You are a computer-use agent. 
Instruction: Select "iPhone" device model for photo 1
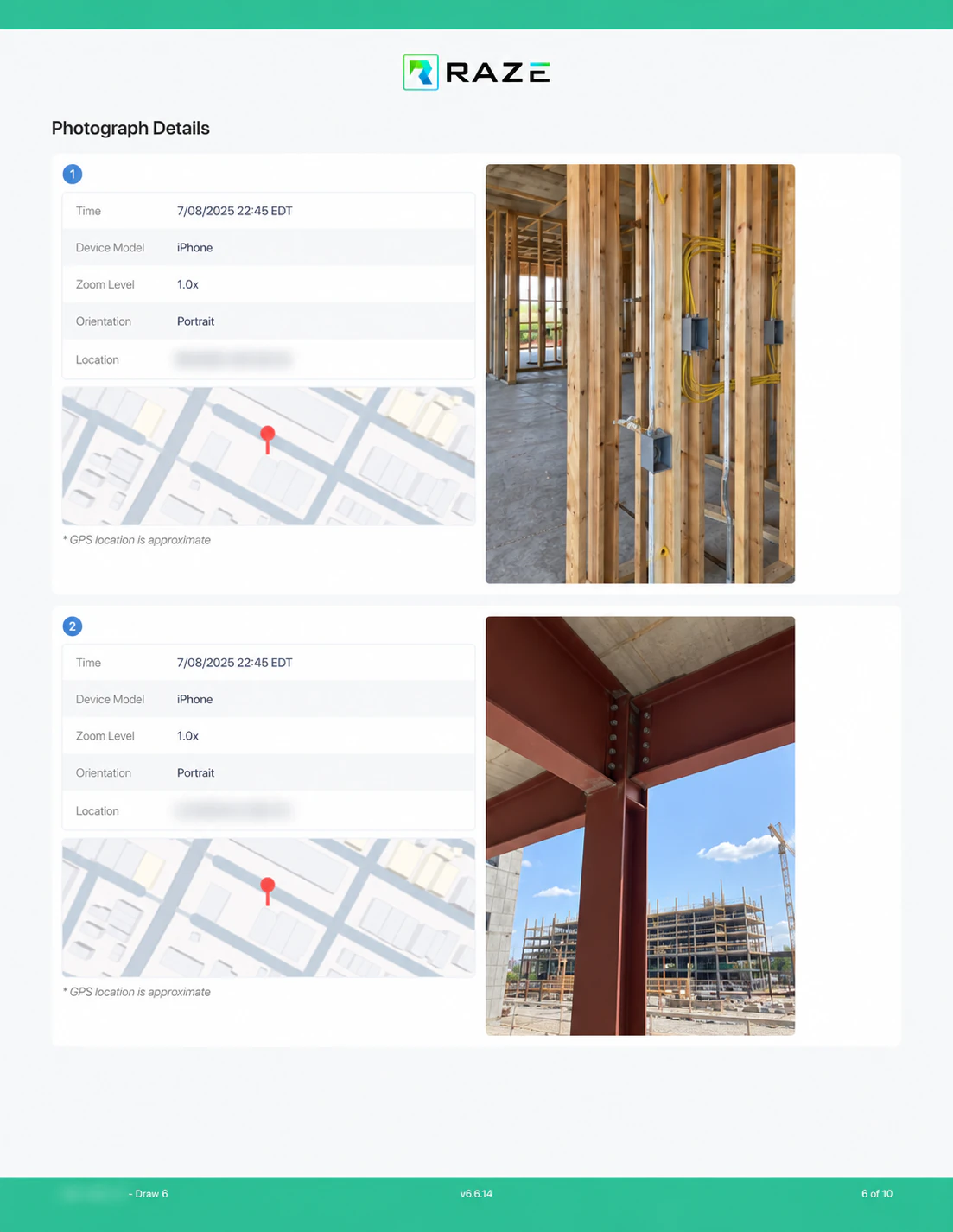point(195,248)
